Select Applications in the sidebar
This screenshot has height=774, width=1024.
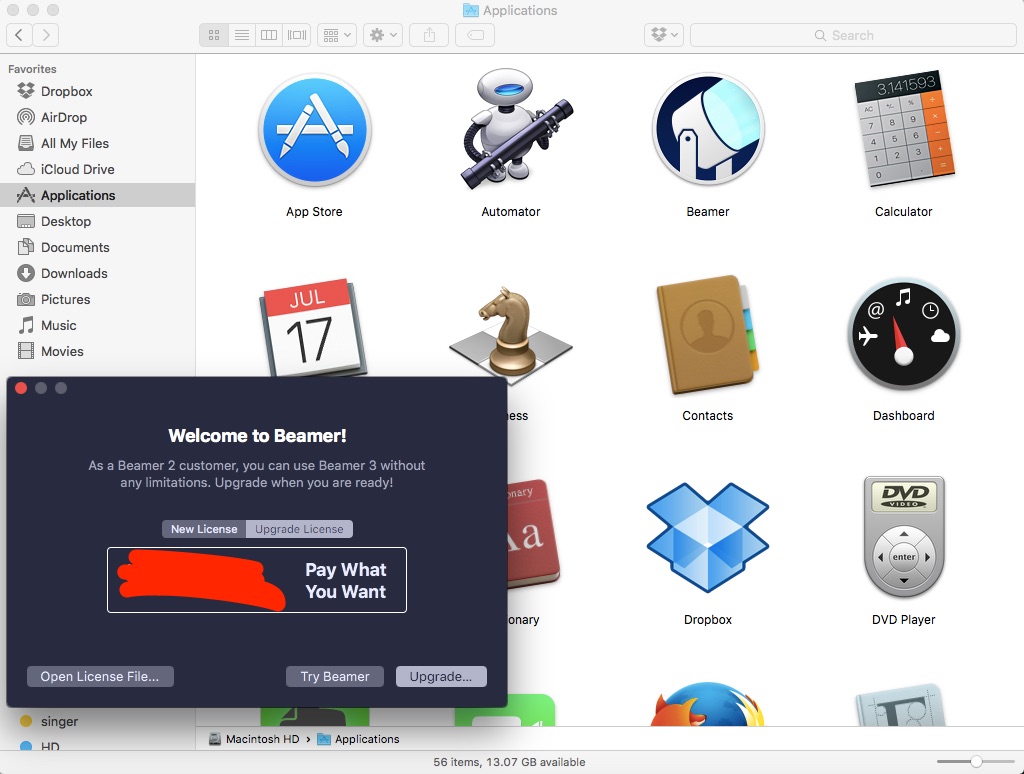(97, 195)
